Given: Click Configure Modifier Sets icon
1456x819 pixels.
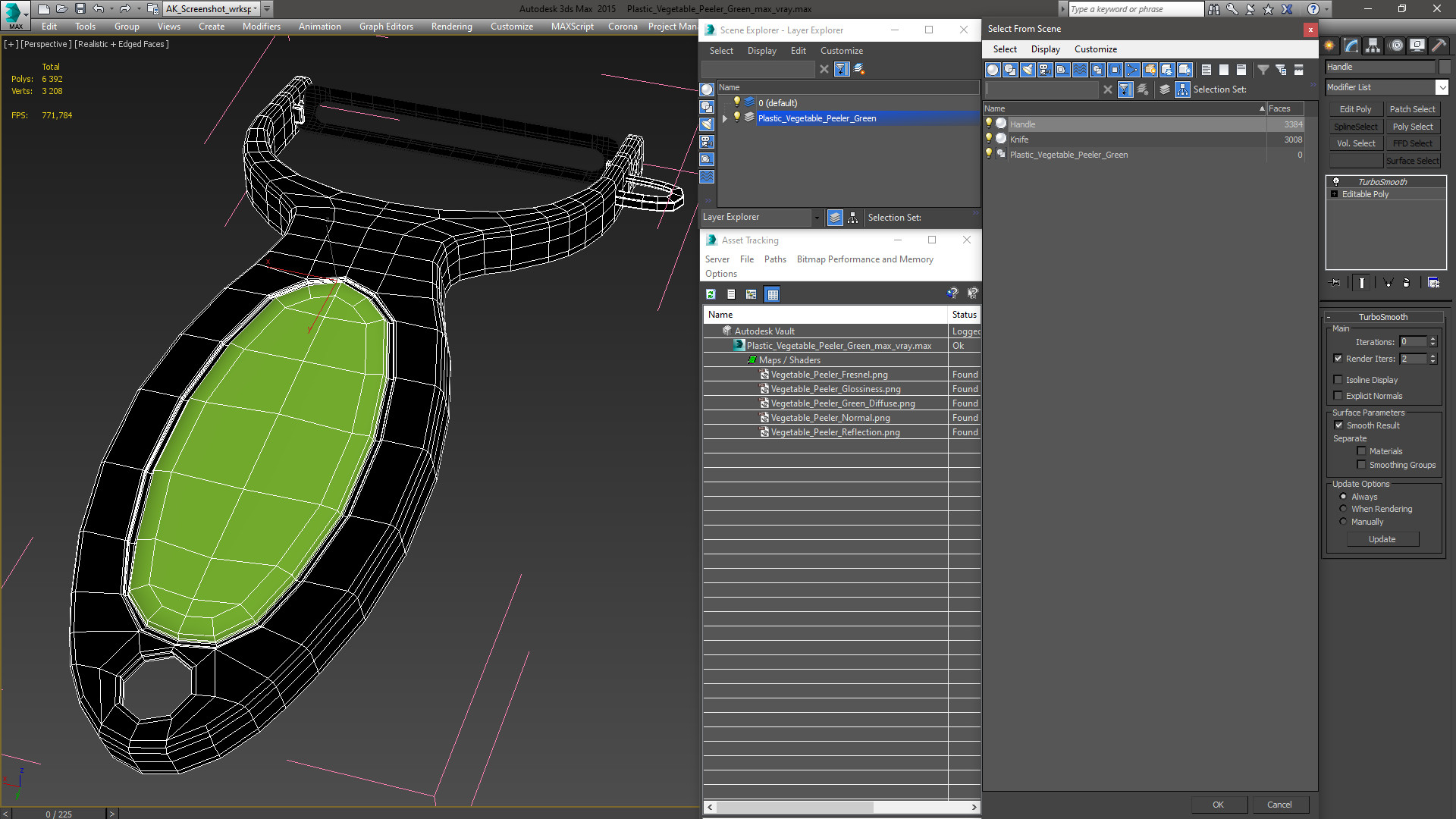Looking at the screenshot, I should pyautogui.click(x=1433, y=283).
